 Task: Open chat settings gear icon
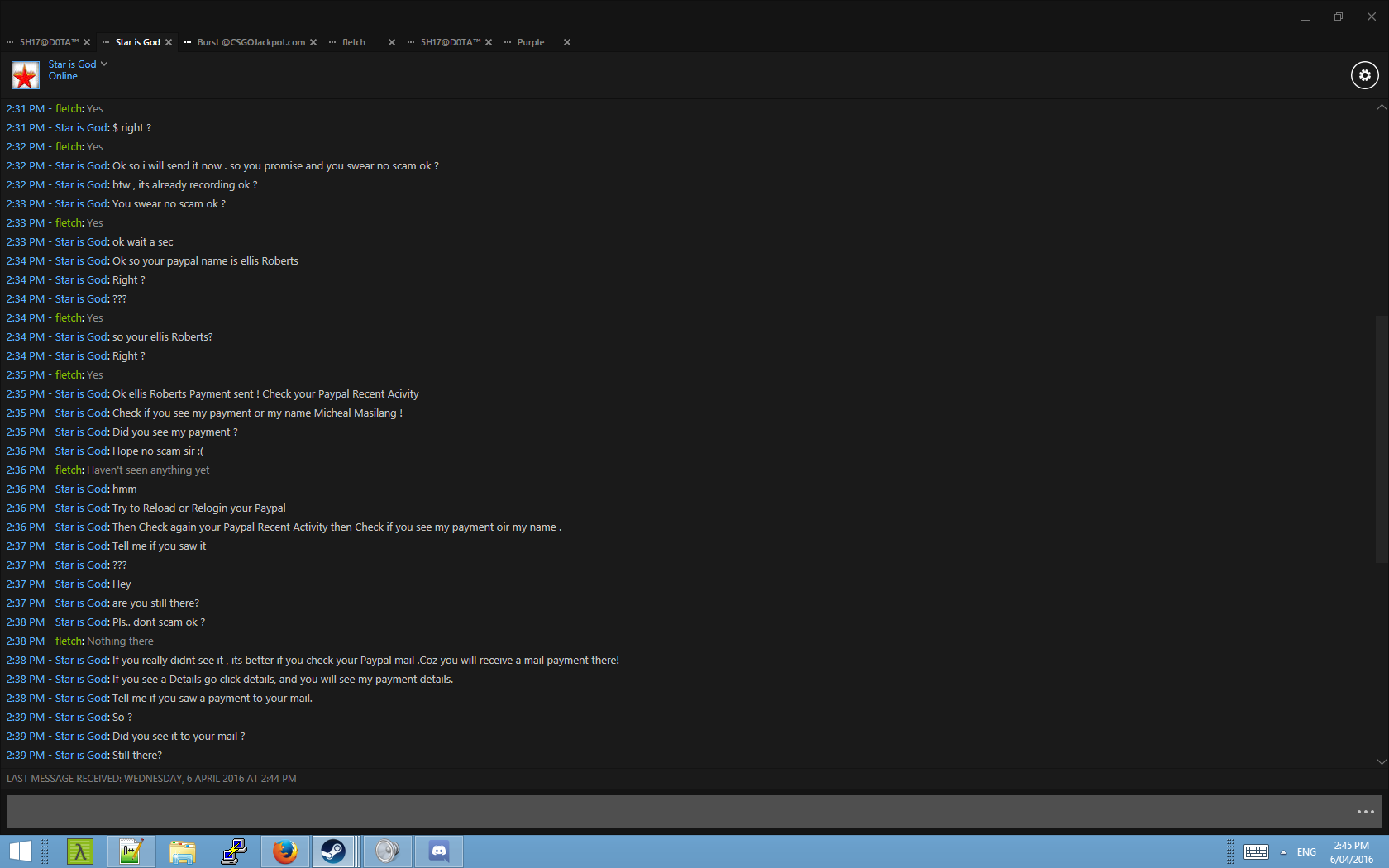tap(1364, 75)
